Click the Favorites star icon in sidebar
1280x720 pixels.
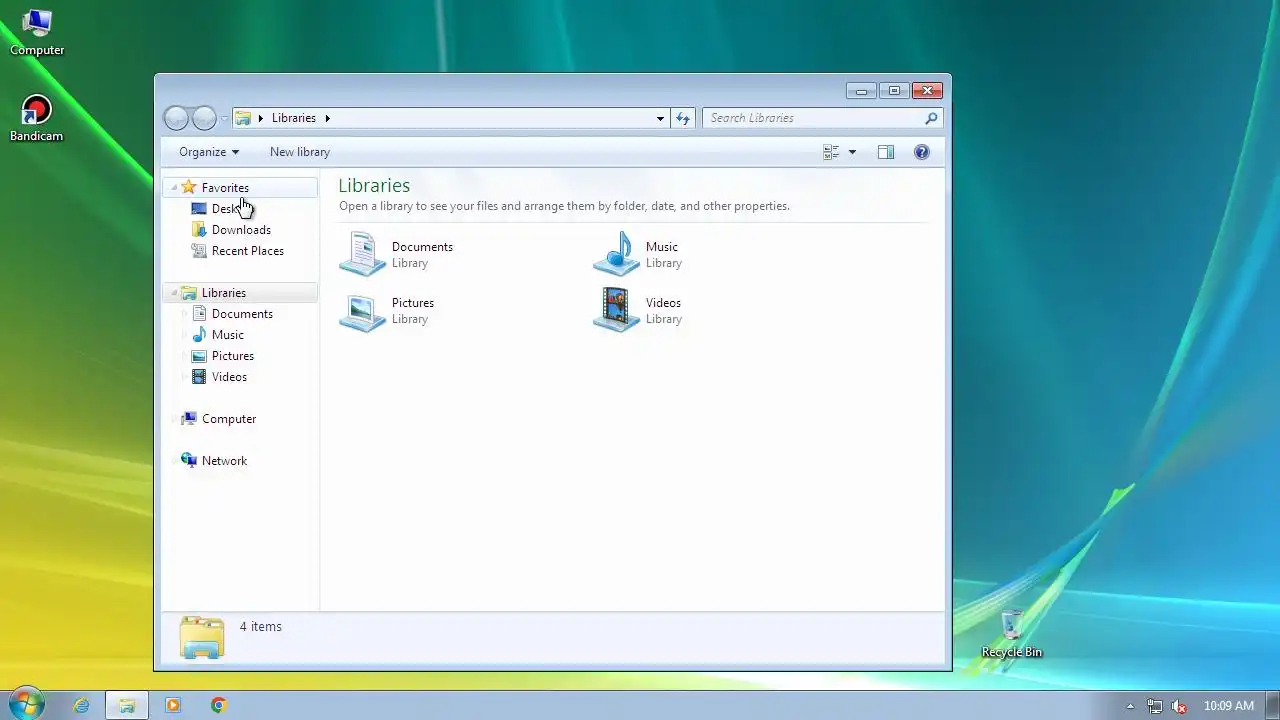coord(189,187)
